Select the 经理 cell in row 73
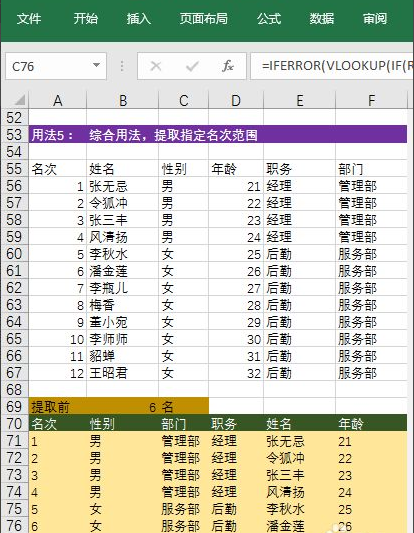Image resolution: width=414 pixels, height=533 pixels. pos(236,475)
